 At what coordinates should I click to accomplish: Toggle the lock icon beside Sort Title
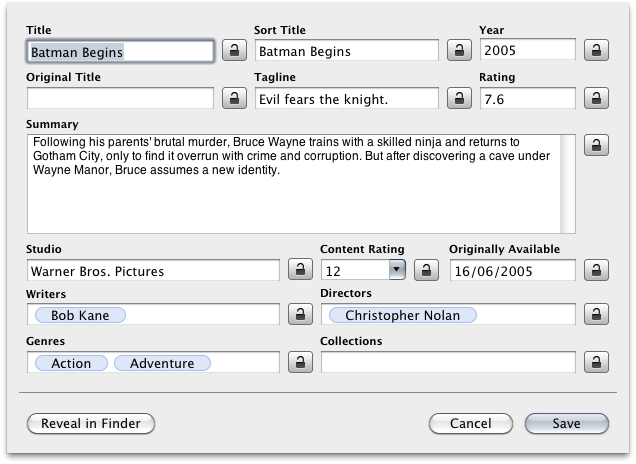coord(459,50)
